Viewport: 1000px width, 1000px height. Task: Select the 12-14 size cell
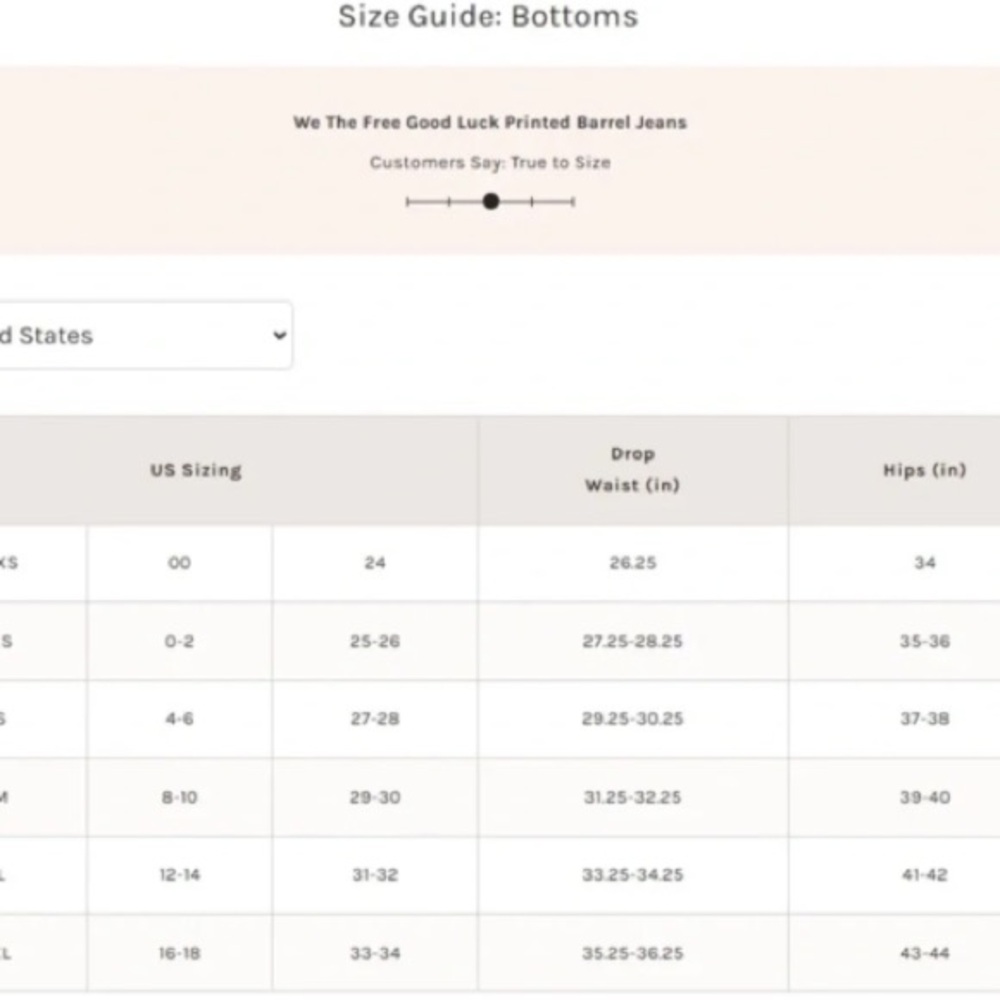coord(179,875)
